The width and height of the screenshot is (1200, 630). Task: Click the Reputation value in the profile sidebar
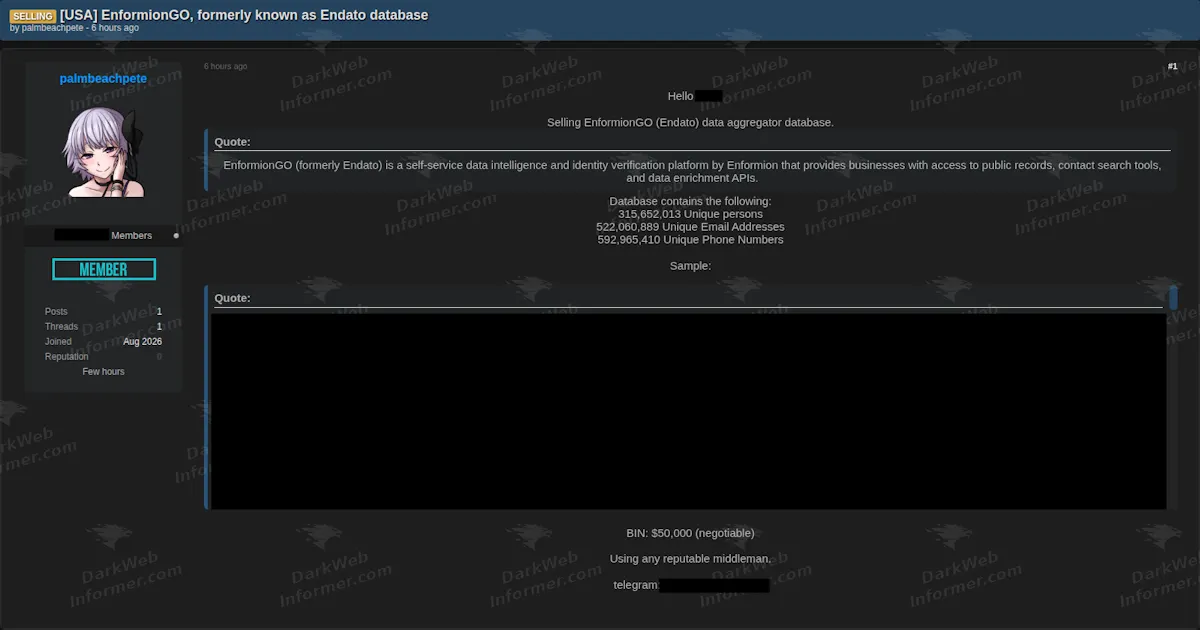[159, 357]
